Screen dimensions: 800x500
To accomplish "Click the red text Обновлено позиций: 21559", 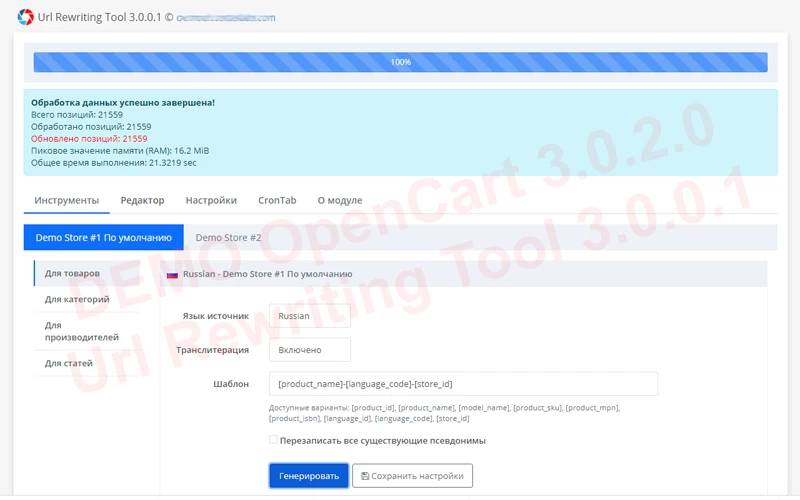I will point(89,139).
